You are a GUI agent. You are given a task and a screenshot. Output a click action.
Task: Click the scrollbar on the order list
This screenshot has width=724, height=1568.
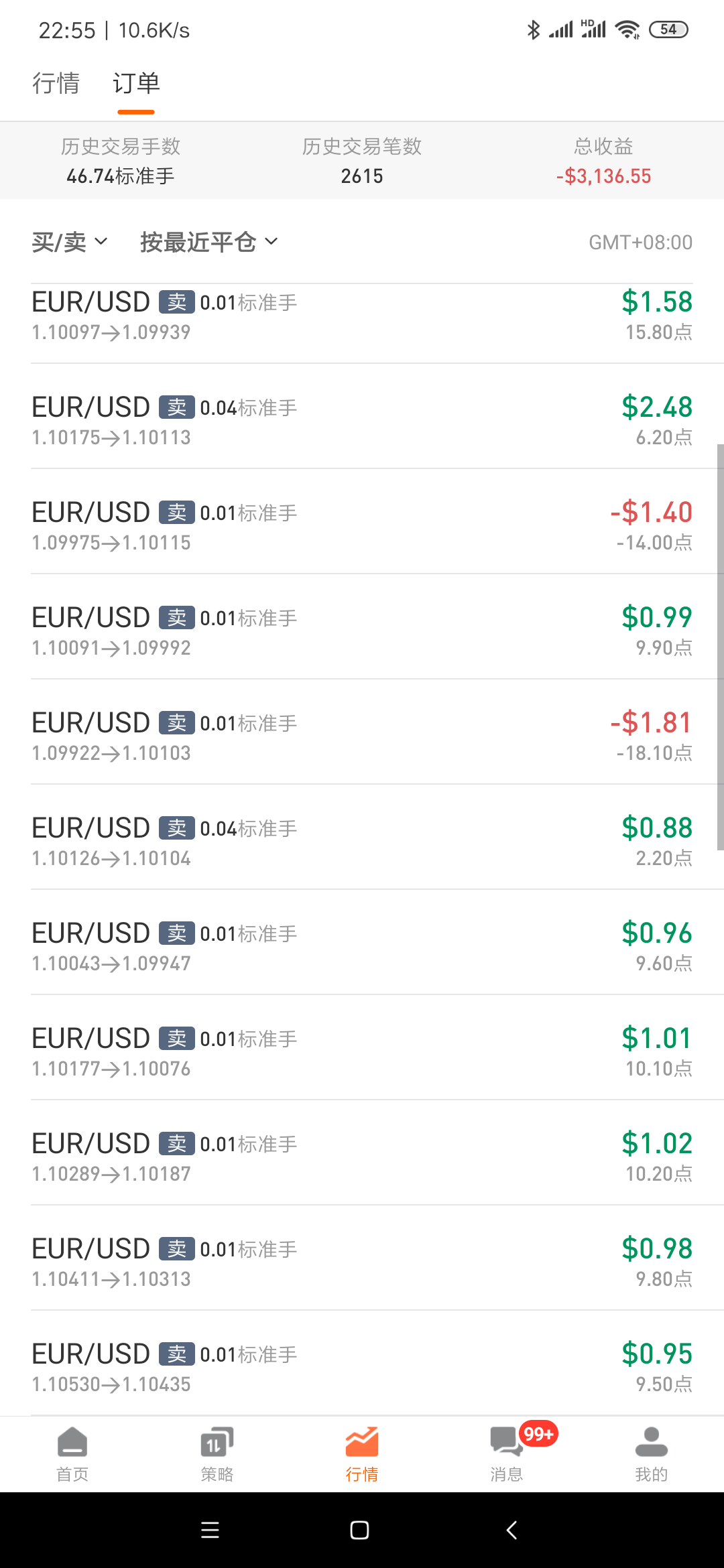click(720, 647)
